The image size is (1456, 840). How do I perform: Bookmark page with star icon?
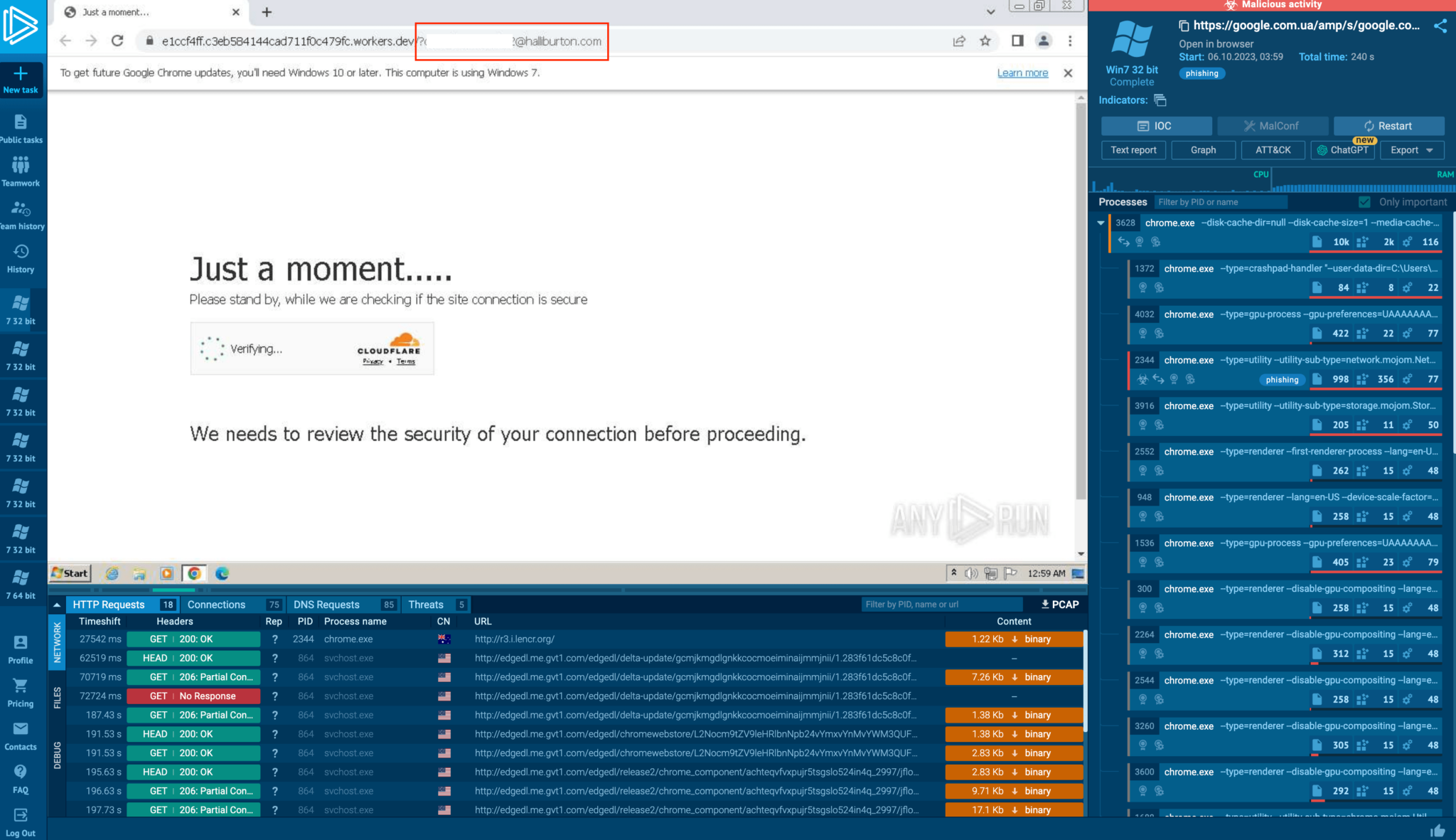pyautogui.click(x=985, y=41)
